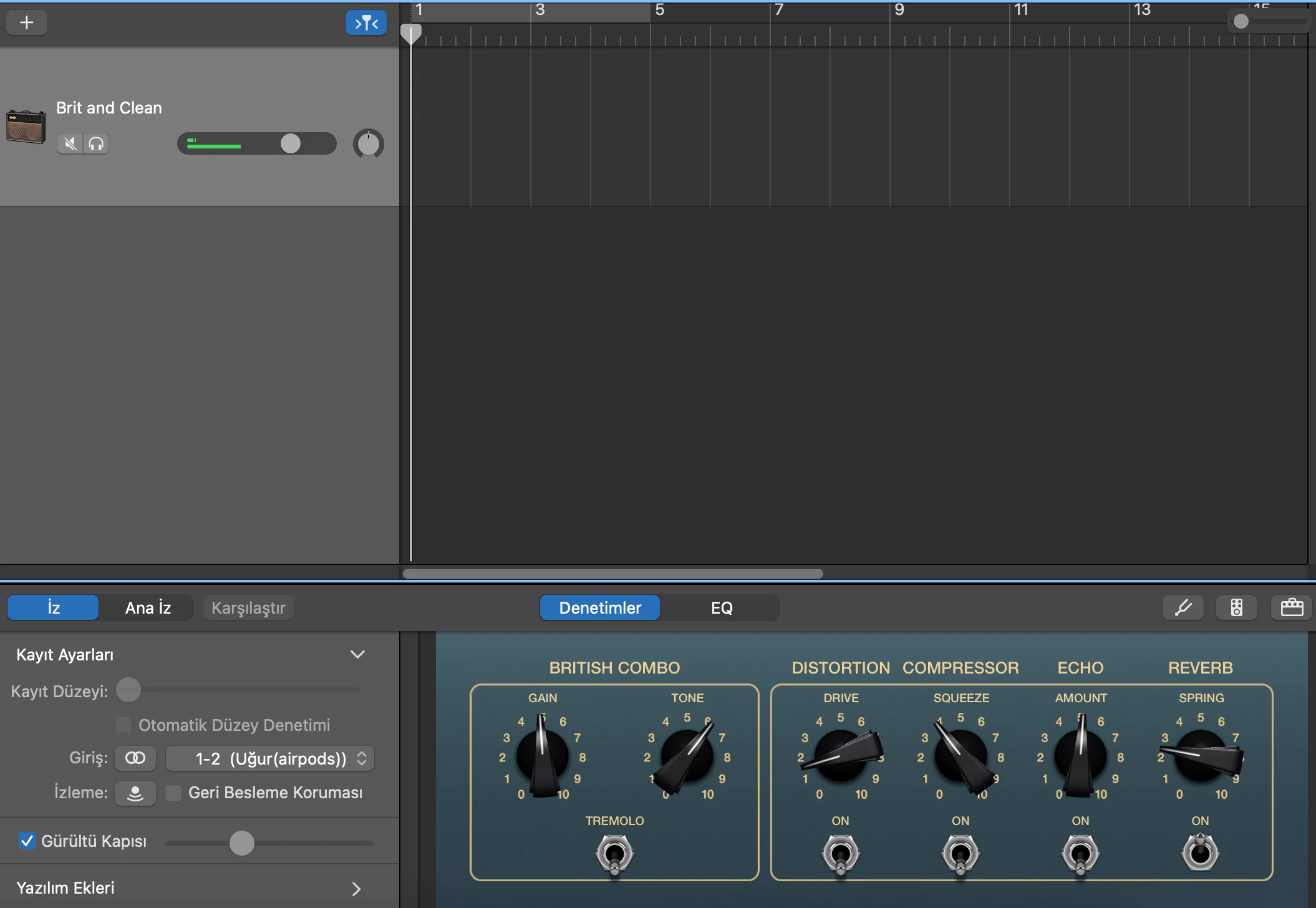Screen dimensions: 1316x908
Task: Expand the Yazılım Ekleri section
Action: (356, 889)
